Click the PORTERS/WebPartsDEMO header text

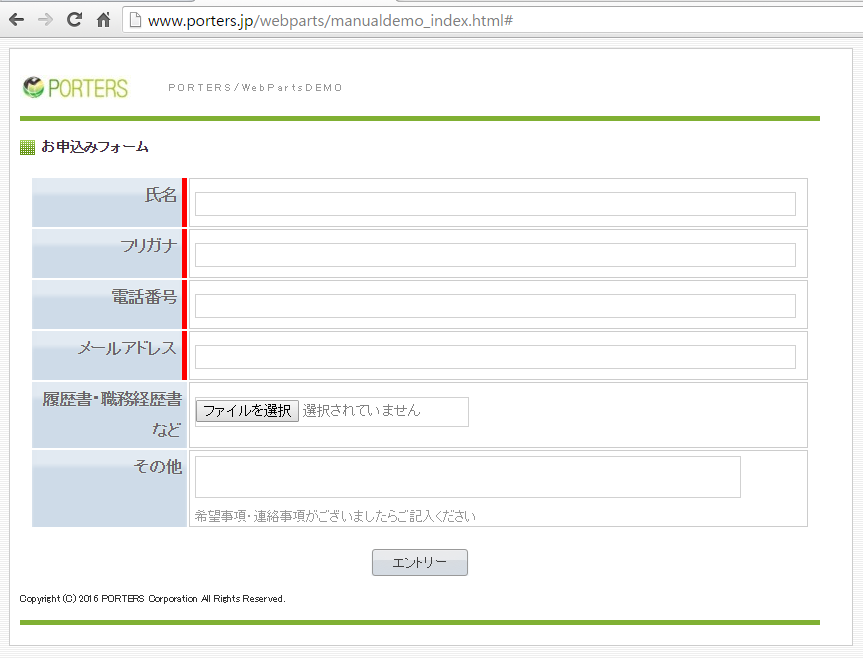click(x=255, y=88)
